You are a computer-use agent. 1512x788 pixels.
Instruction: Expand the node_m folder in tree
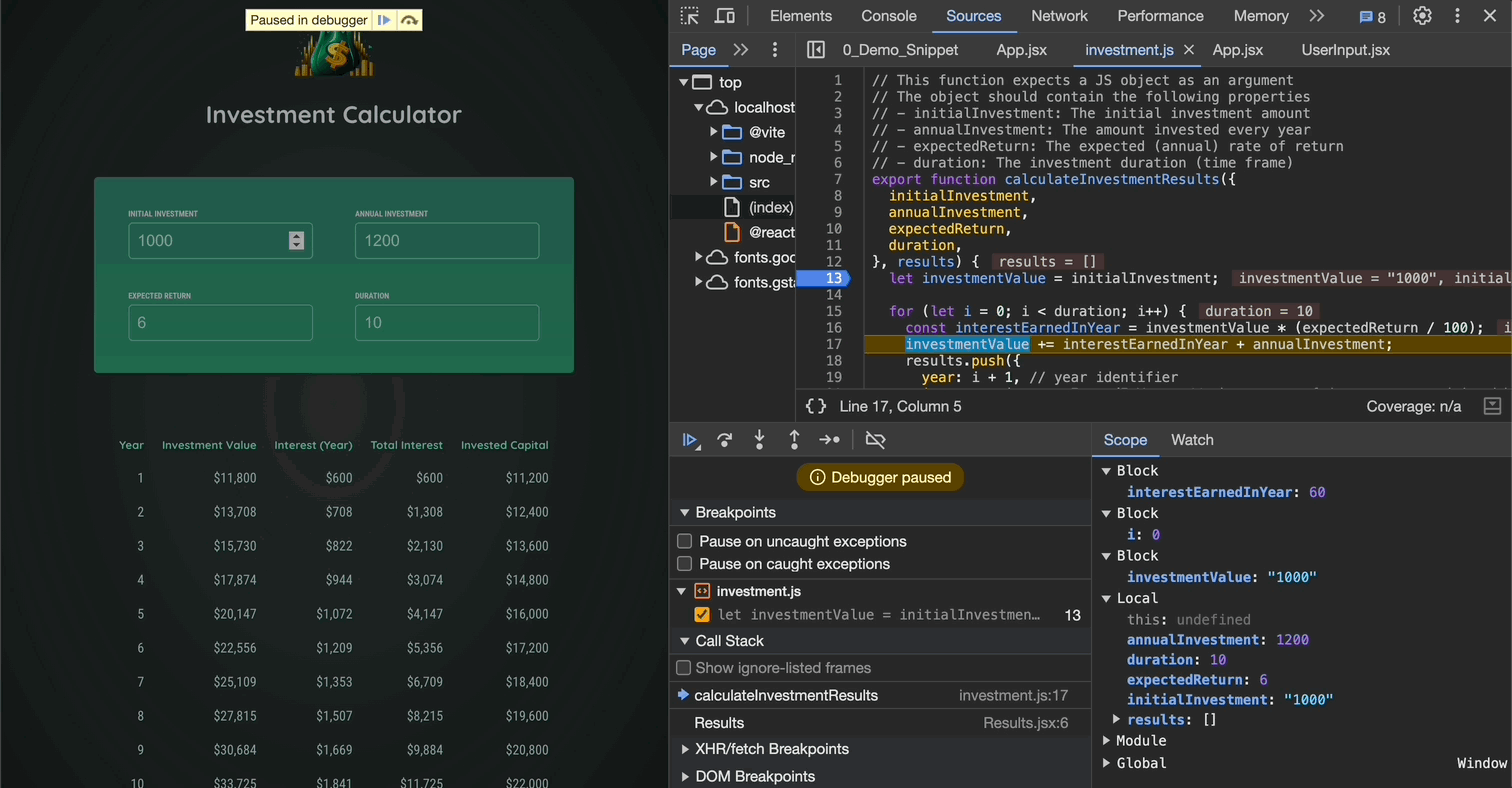point(714,157)
